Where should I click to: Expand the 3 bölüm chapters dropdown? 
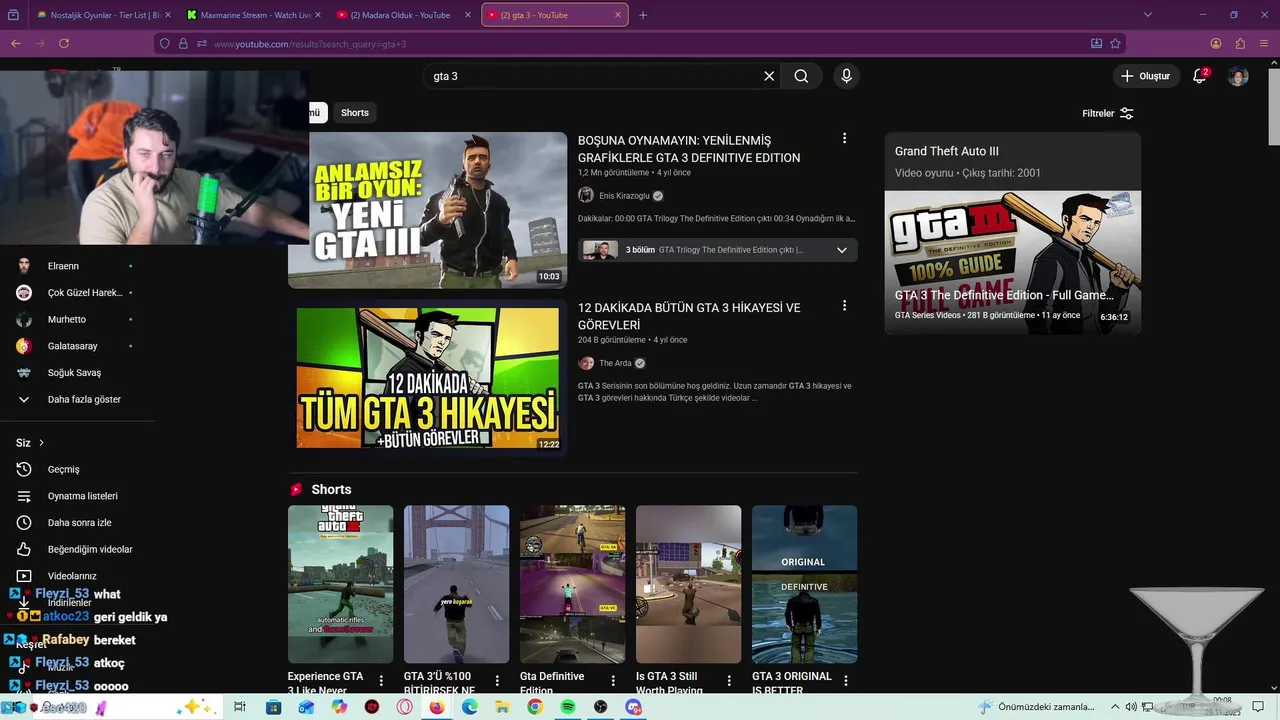coord(841,250)
